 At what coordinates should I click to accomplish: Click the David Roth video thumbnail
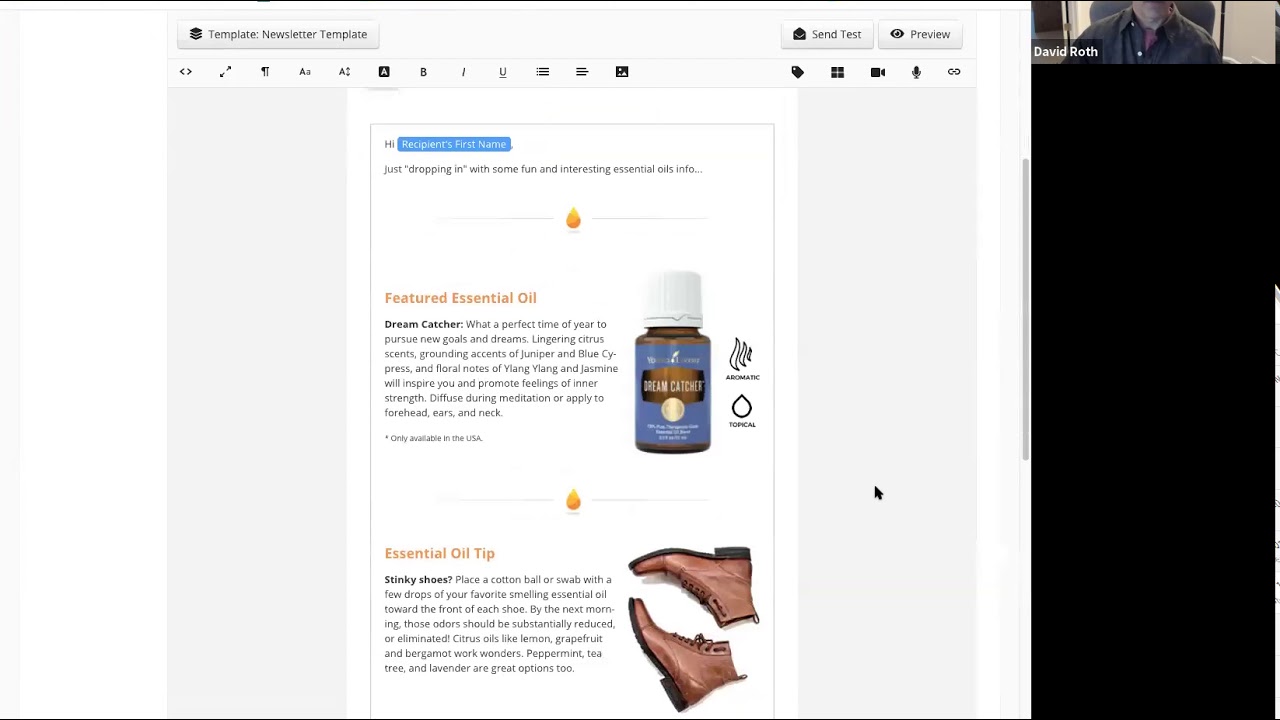(1155, 32)
